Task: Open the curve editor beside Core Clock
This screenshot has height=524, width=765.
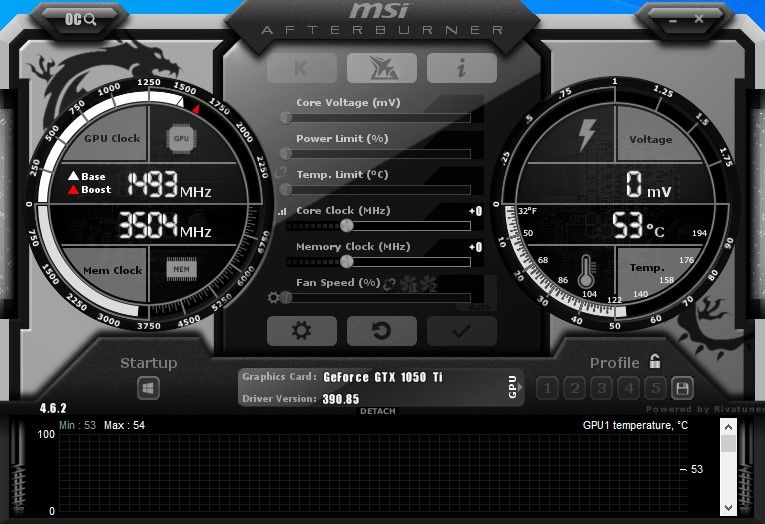Action: tap(281, 212)
